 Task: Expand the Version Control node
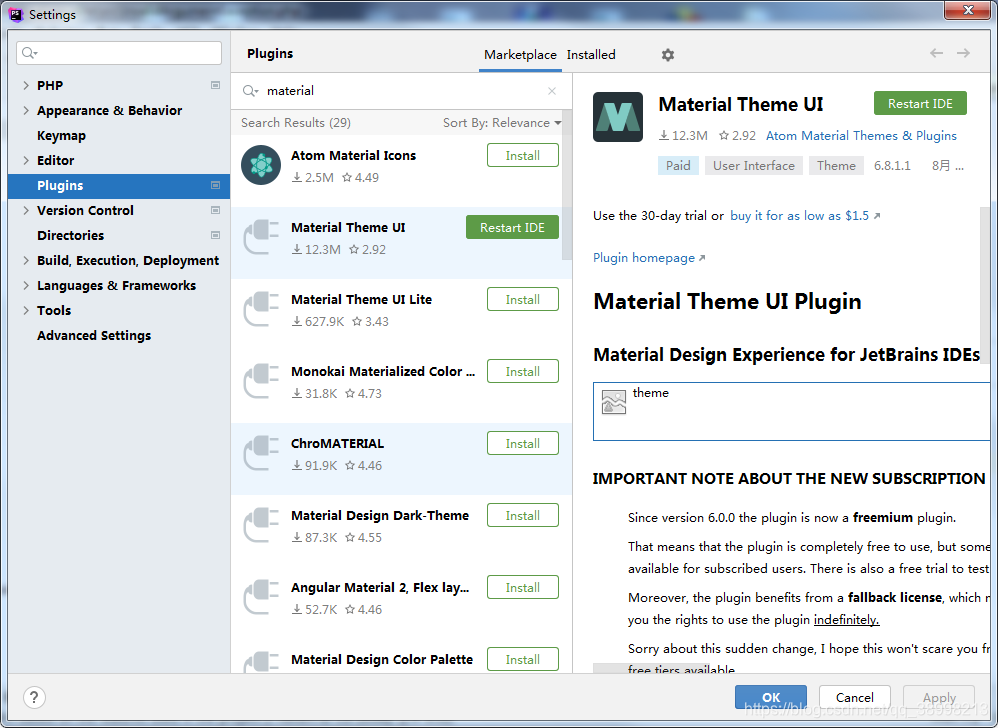coord(26,210)
